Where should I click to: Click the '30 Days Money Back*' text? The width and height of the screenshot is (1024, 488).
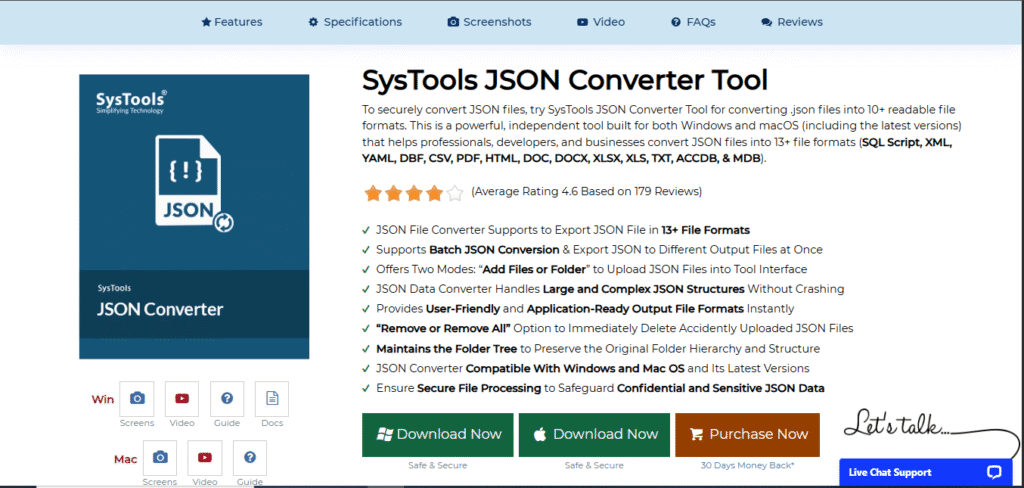tap(748, 466)
